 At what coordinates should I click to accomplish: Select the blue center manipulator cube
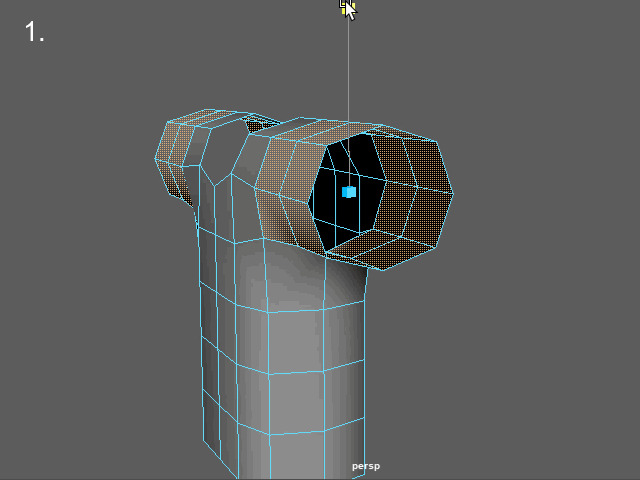coord(349,191)
